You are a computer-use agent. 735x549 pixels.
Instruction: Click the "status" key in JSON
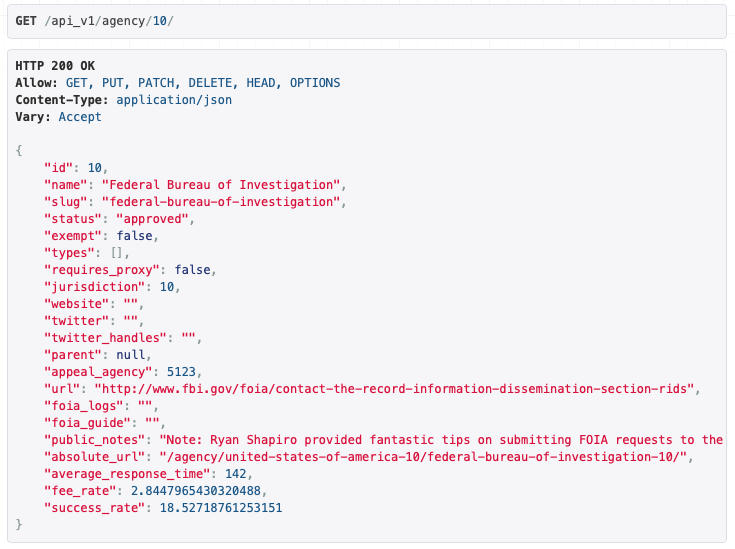(73, 219)
